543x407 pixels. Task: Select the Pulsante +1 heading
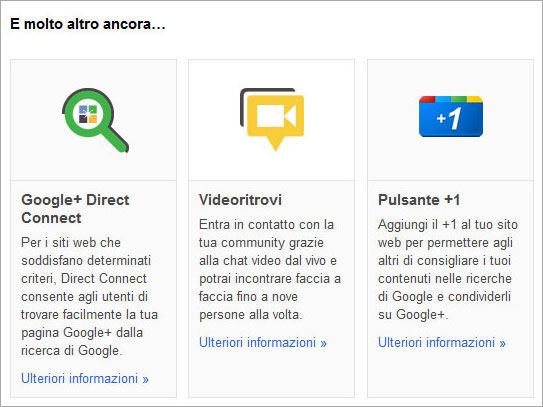[419, 200]
